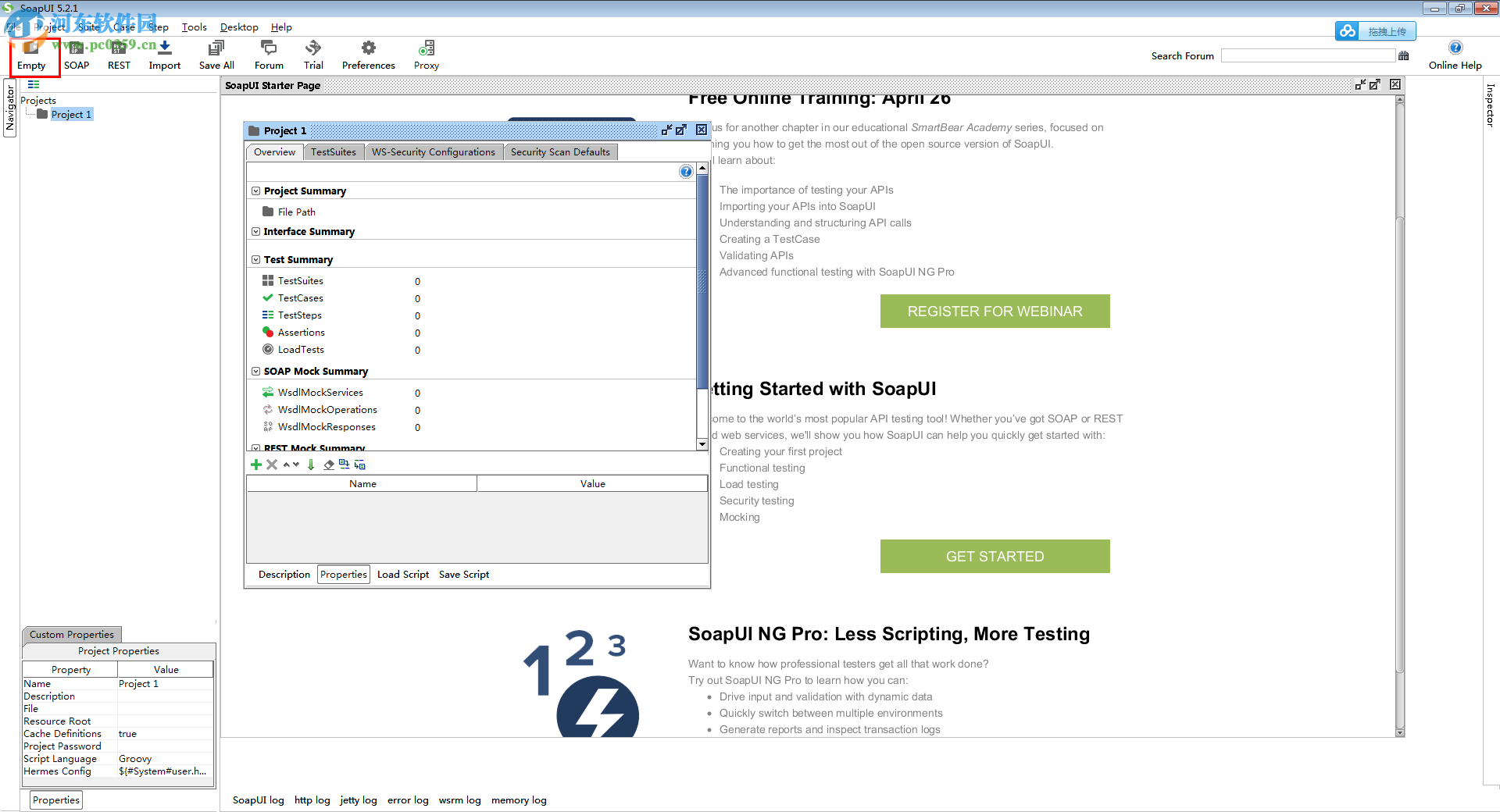Open the Project menu
Screen dimensions: 1500x812
pos(49,27)
